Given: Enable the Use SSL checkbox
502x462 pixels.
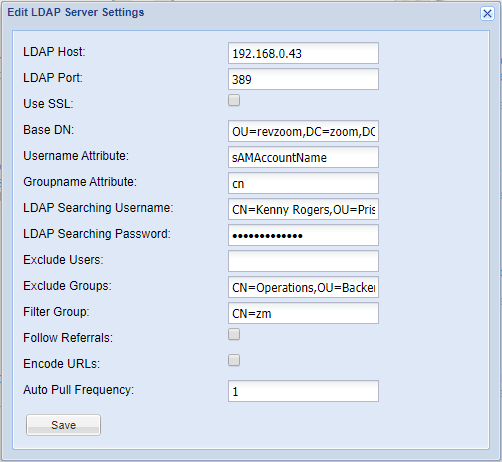Looking at the screenshot, I should click(x=234, y=100).
